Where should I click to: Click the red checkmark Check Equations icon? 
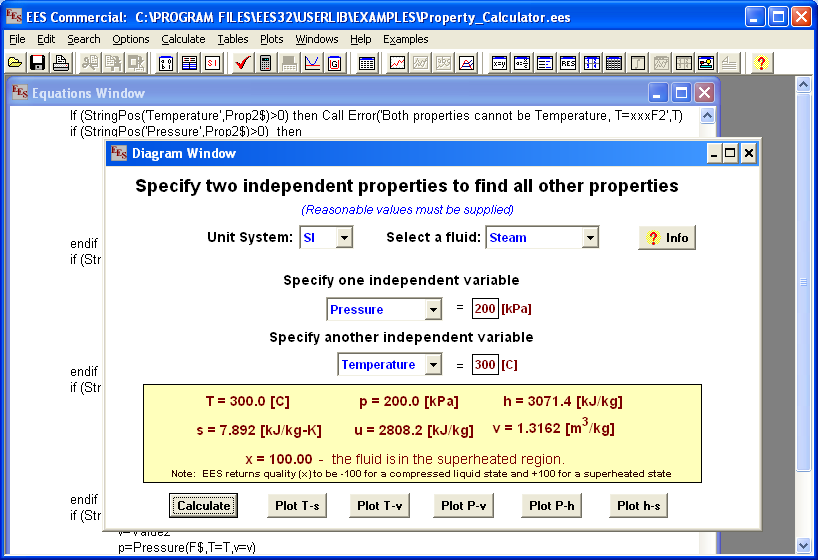[242, 63]
